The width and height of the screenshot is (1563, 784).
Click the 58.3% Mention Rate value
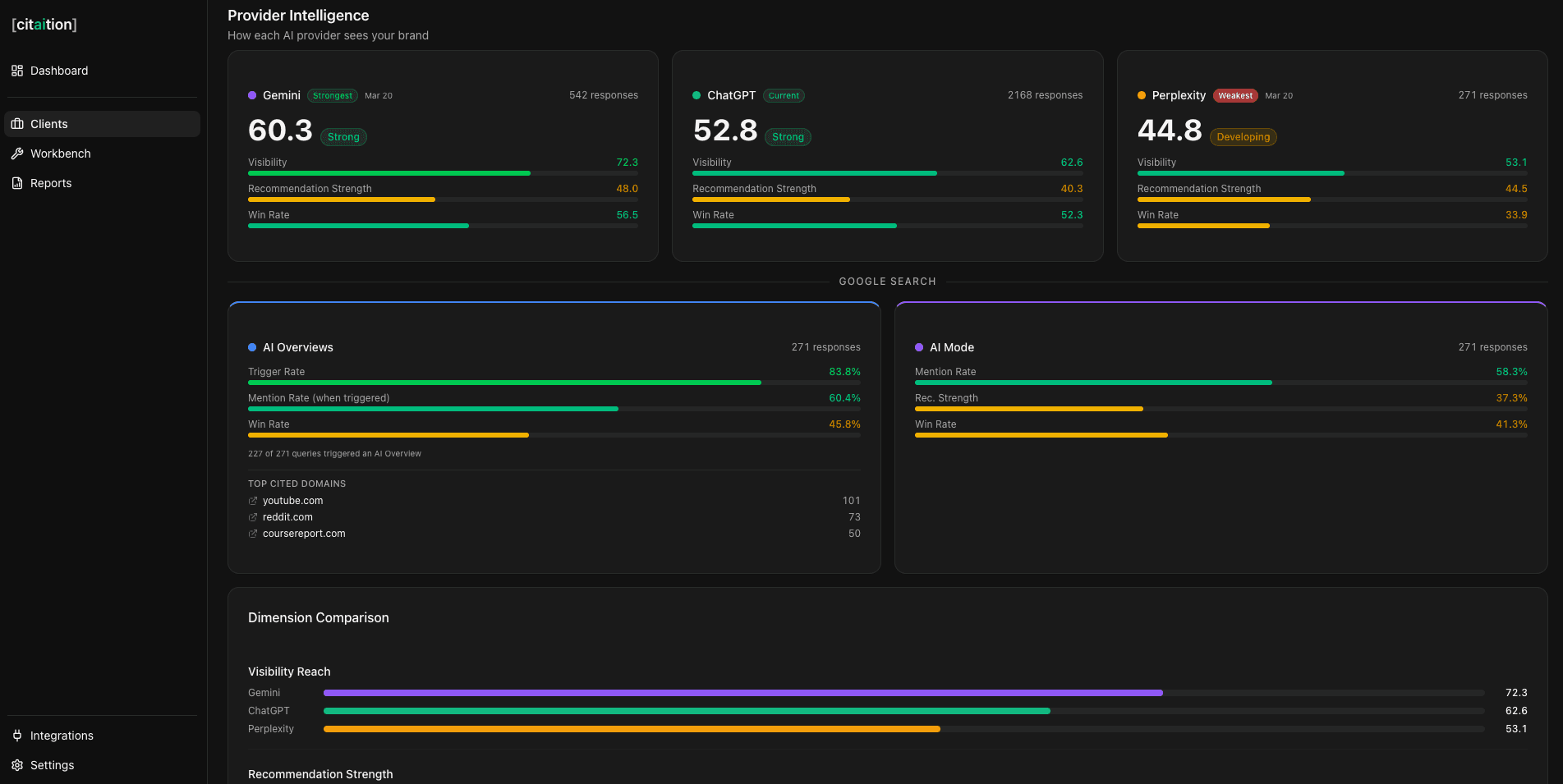pyautogui.click(x=1511, y=372)
